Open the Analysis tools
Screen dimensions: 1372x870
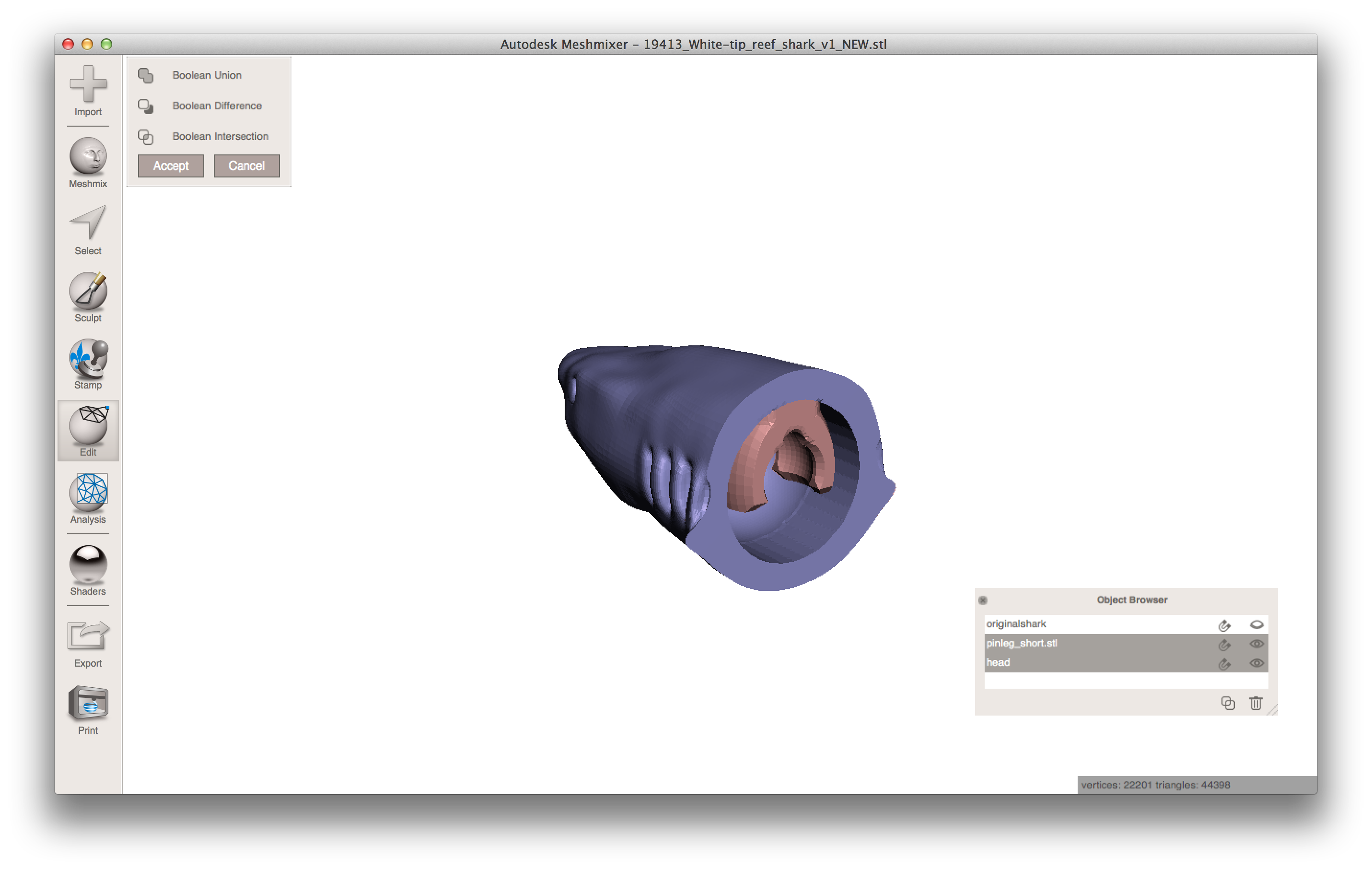(x=88, y=499)
